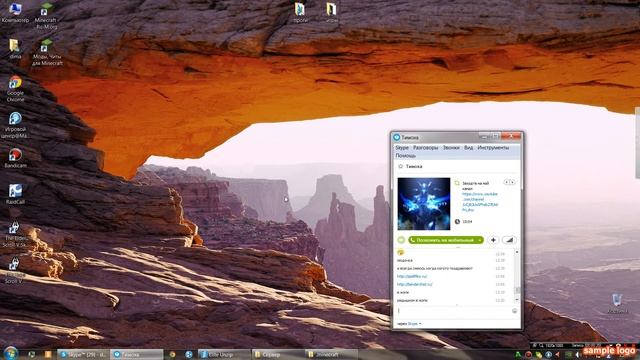This screenshot has height=360, width=640.
Task: Select the Google Chrome desktop icon
Action: tap(15, 89)
